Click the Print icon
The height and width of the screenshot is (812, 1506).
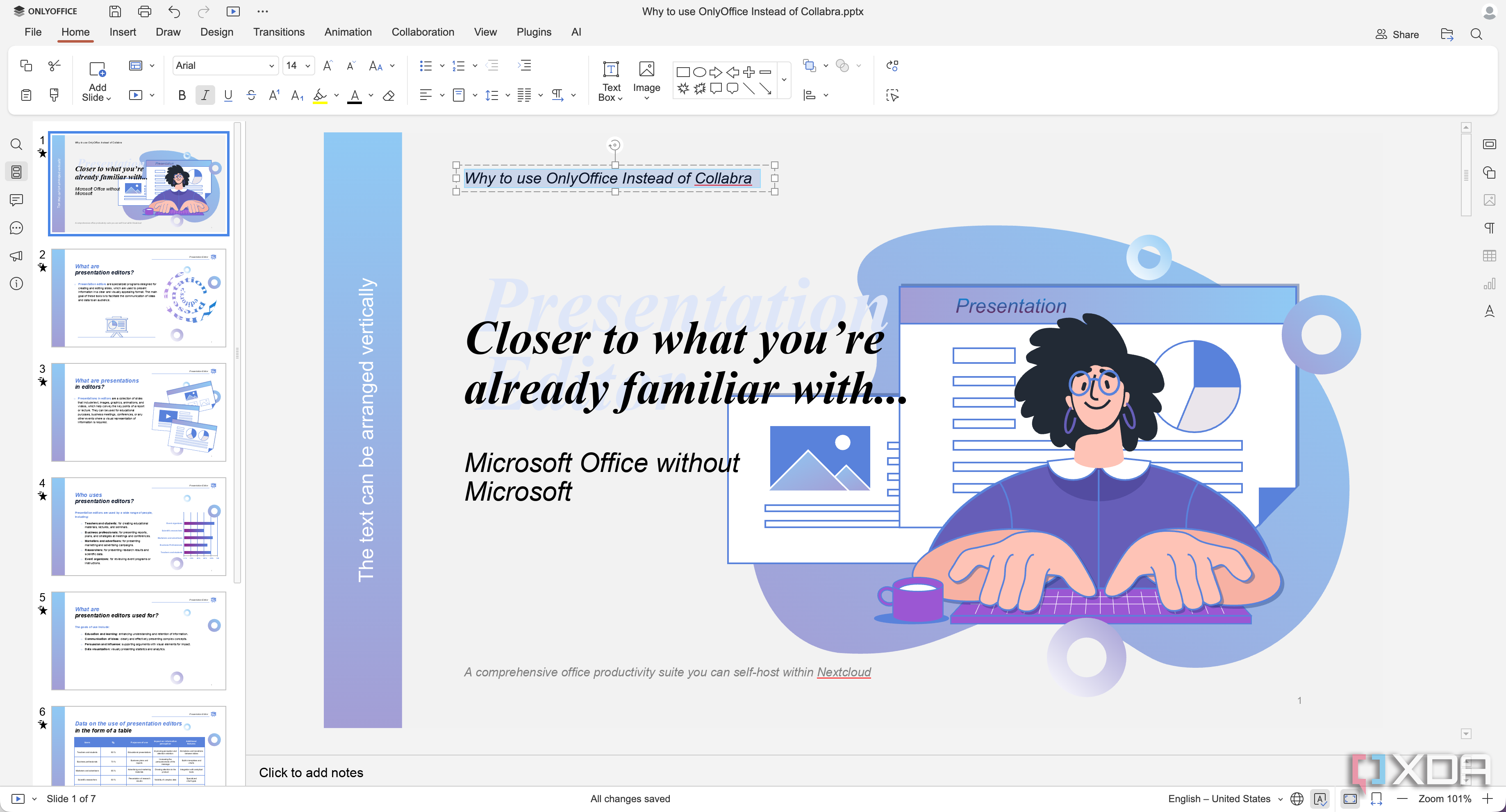(x=144, y=11)
